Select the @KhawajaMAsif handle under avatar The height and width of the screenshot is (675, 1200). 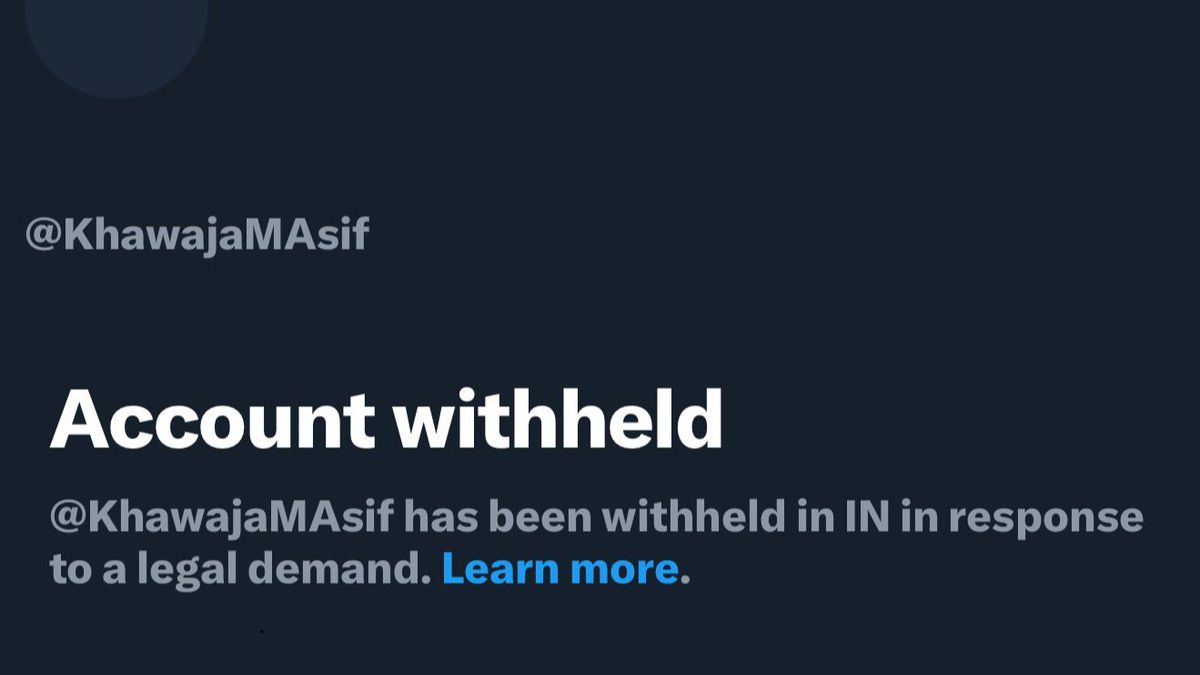point(197,234)
